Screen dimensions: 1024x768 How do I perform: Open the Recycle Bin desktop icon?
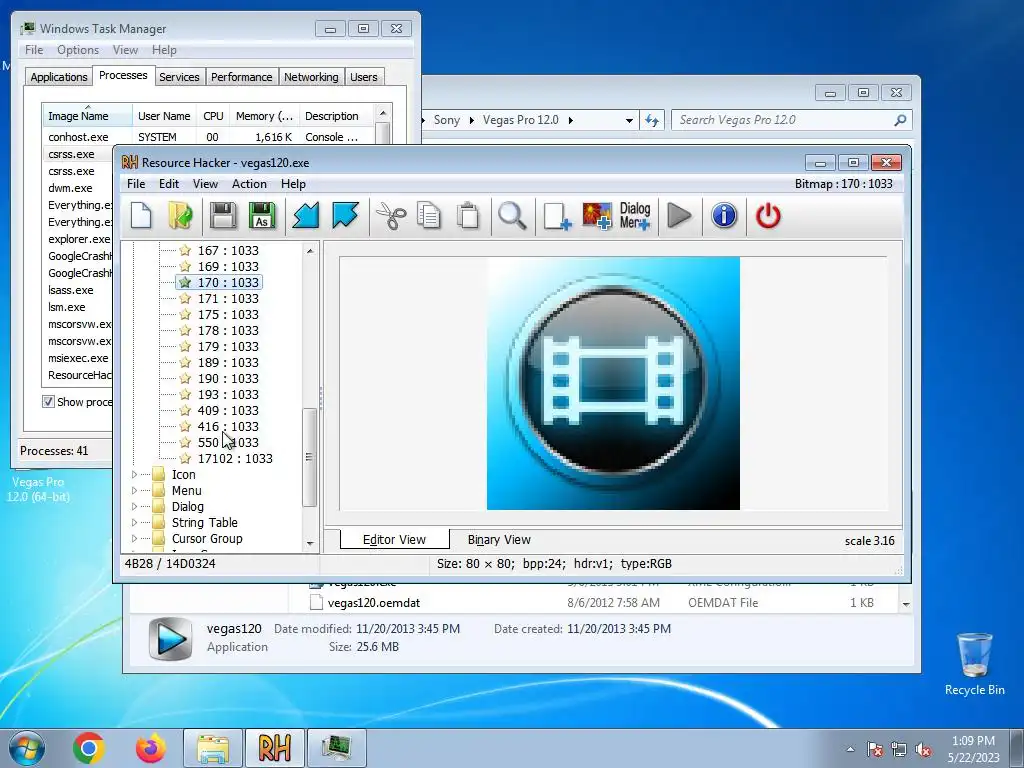click(974, 664)
